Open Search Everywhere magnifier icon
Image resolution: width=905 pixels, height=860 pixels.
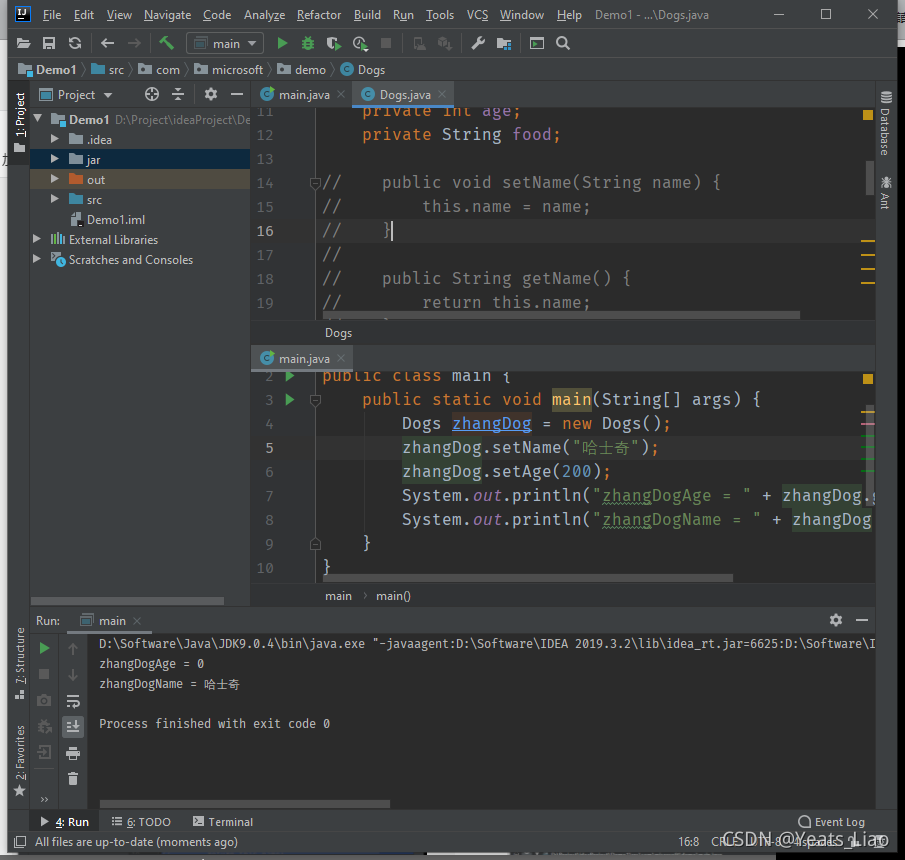[563, 43]
